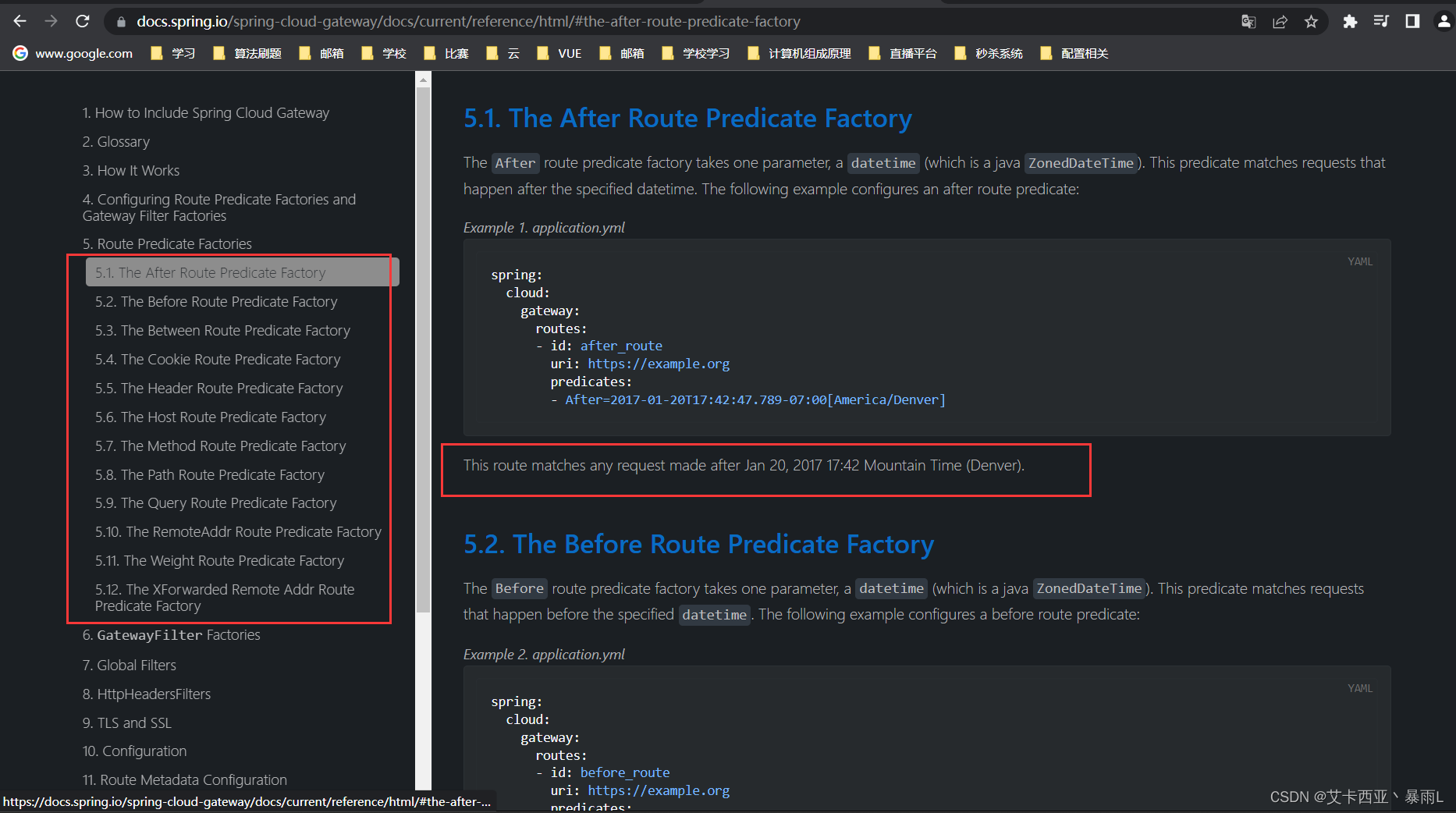Open the translate page icon

pyautogui.click(x=1248, y=22)
